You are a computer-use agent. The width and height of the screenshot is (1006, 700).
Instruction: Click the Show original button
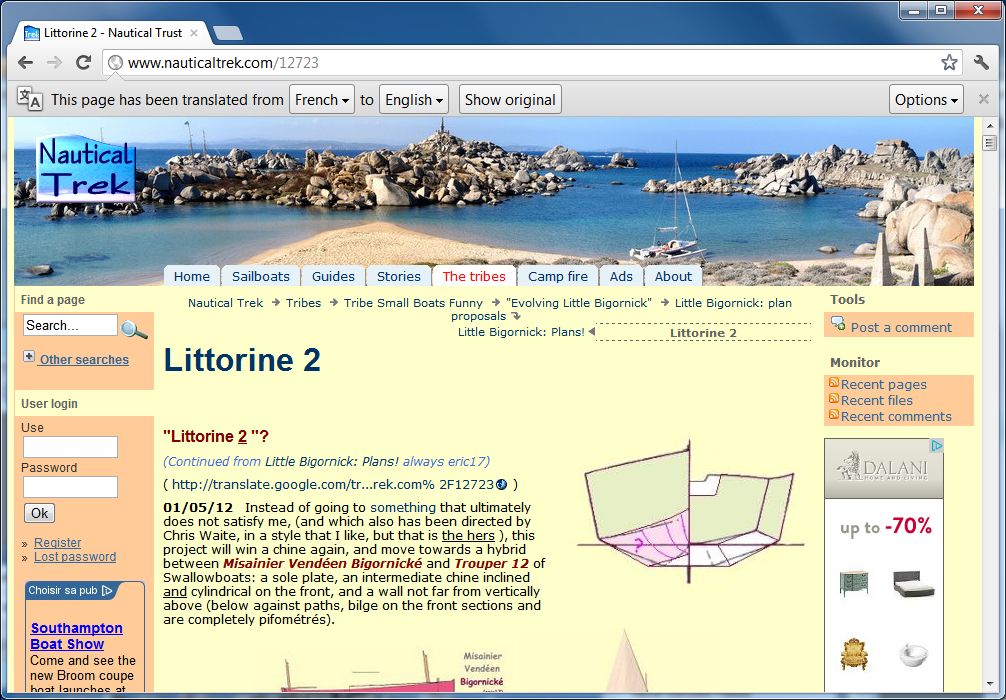(x=510, y=100)
